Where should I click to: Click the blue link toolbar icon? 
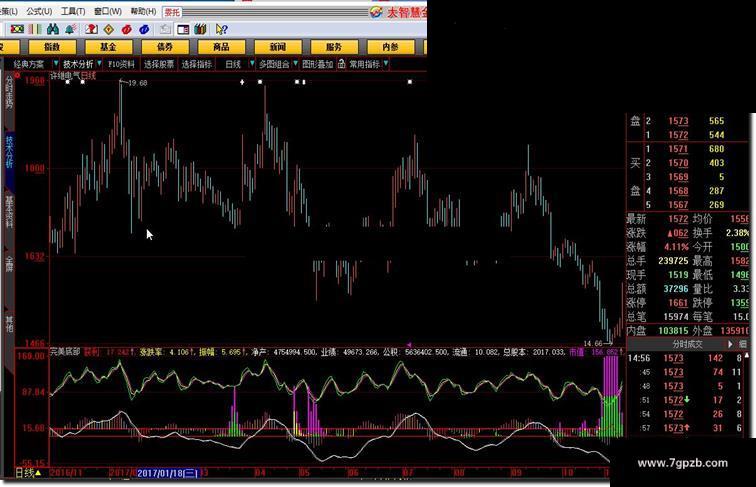click(144, 29)
